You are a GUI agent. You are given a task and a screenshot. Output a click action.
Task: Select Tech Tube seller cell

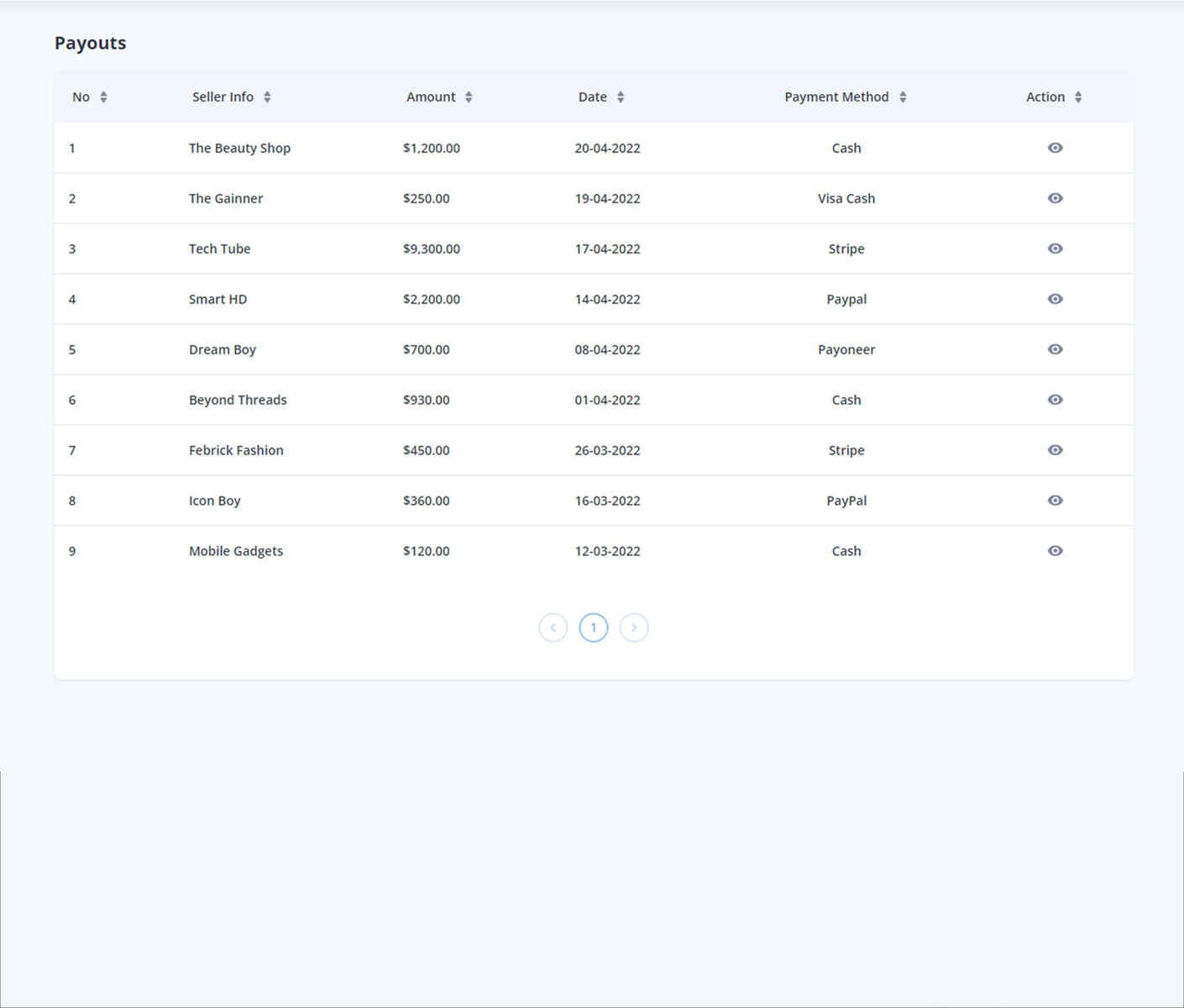[219, 249]
